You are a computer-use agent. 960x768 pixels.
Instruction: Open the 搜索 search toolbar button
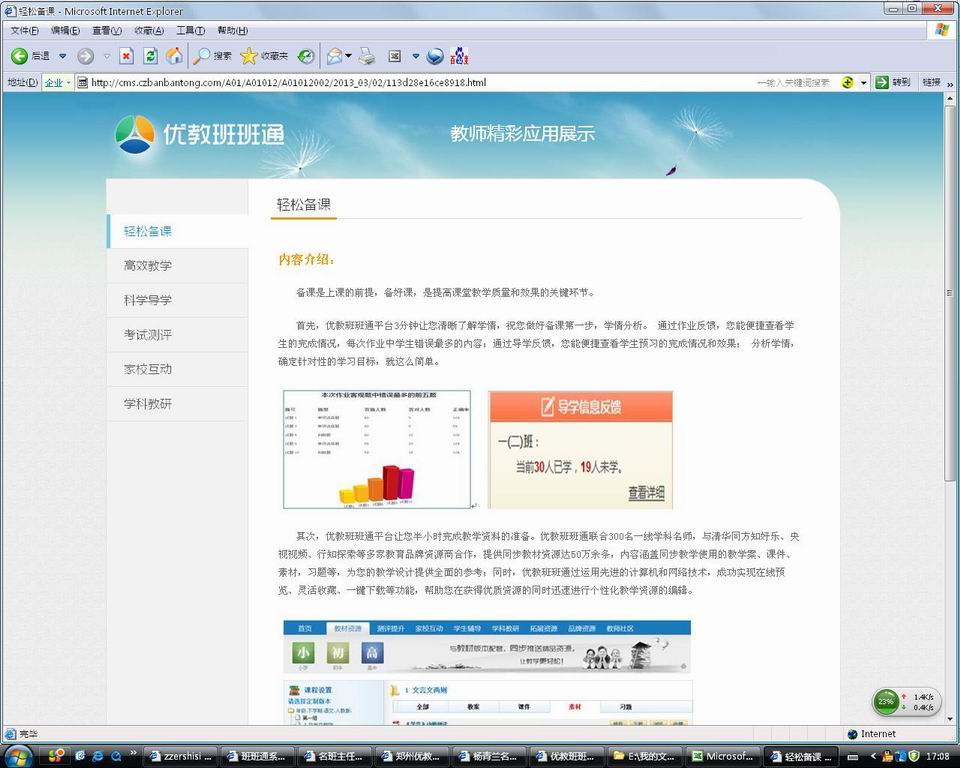[x=212, y=56]
